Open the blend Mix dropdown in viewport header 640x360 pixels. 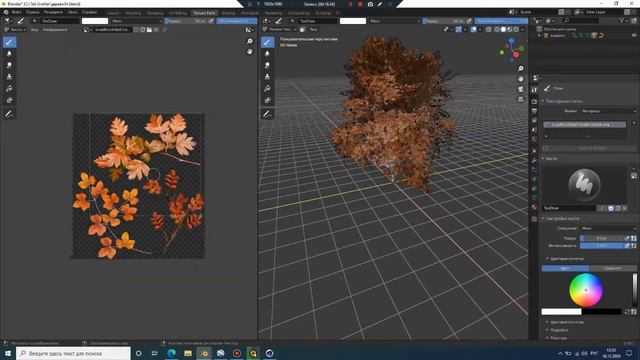pyautogui.click(x=394, y=21)
